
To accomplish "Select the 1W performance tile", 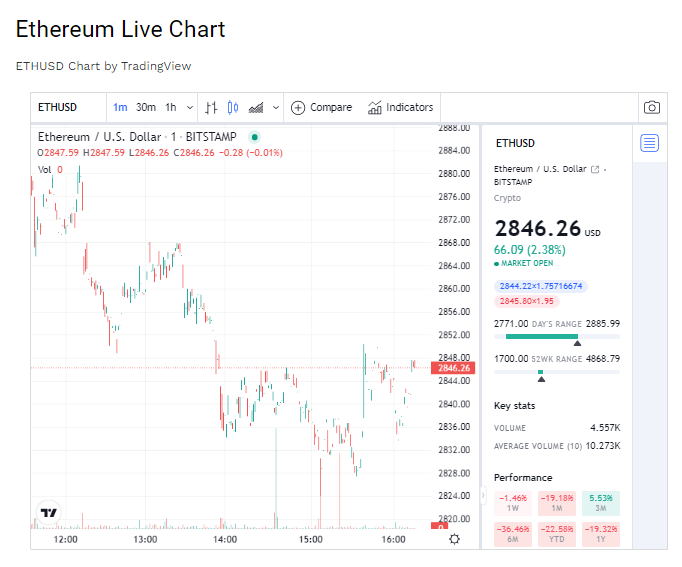I will click(513, 503).
